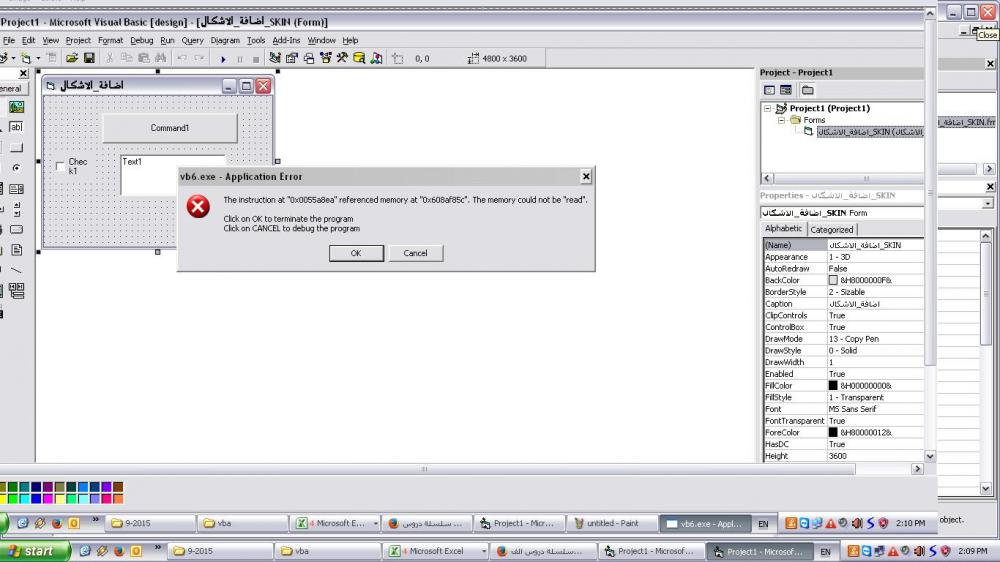Viewport: 1000px width, 562px height.
Task: Click View Object in Project panel
Action: point(786,90)
